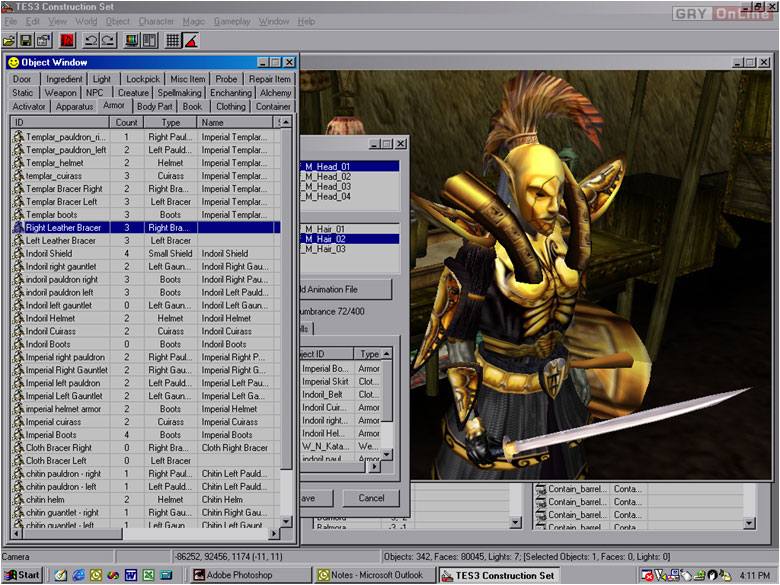The width and height of the screenshot is (780, 585).
Task: Select the Left Leather Bracer row
Action: (x=146, y=240)
